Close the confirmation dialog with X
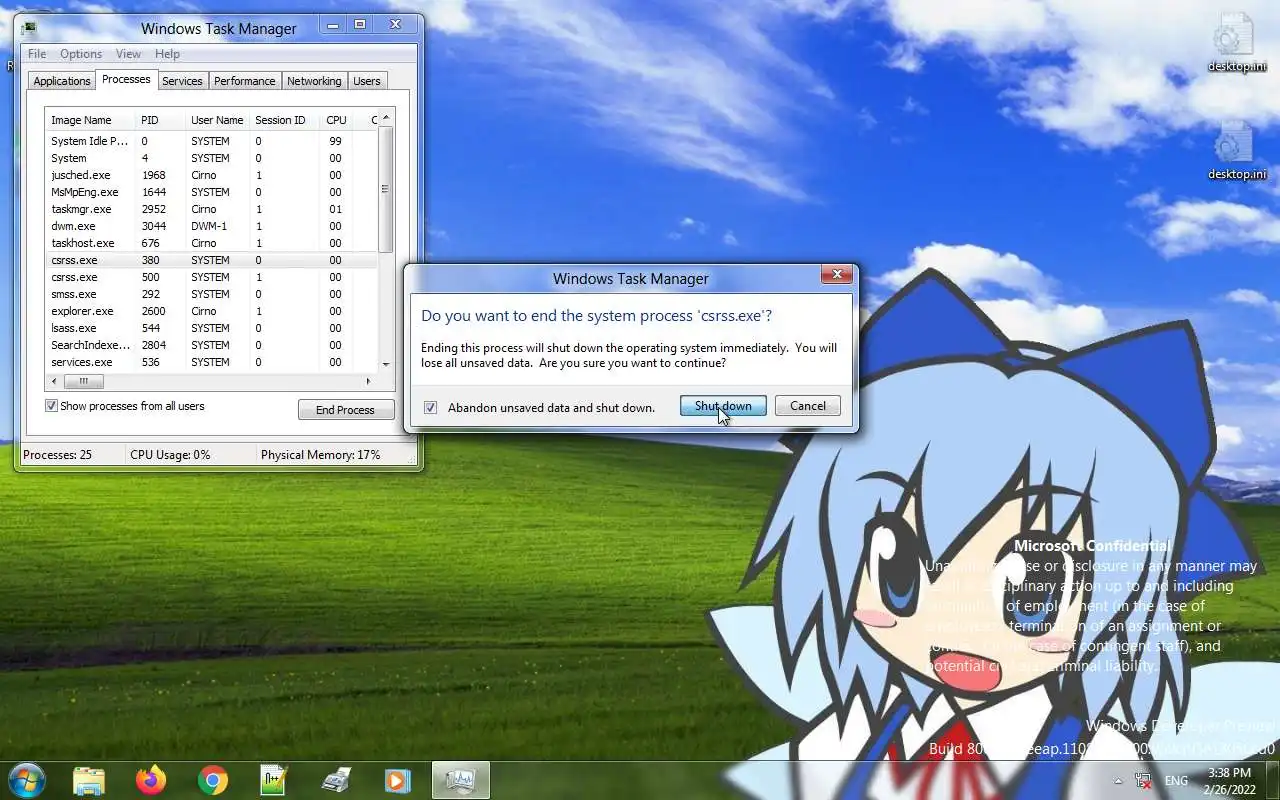This screenshot has height=800, width=1280. pos(837,274)
